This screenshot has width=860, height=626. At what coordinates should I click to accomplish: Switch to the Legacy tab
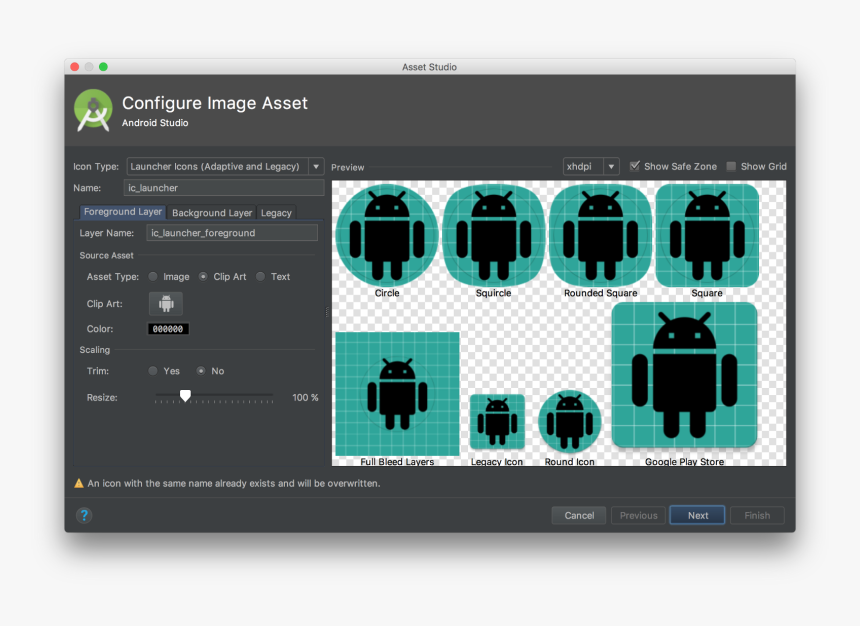(276, 213)
